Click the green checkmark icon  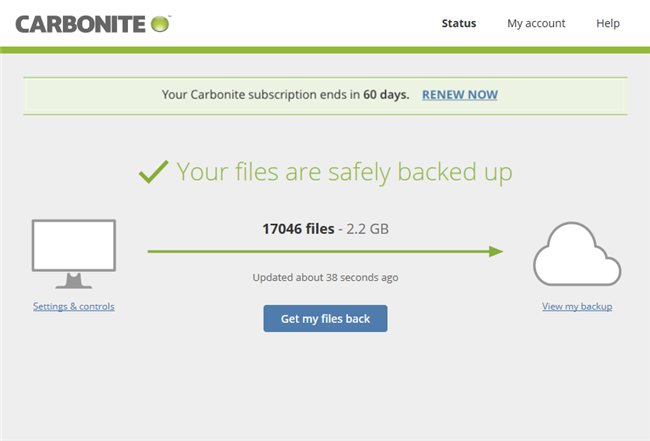(x=153, y=172)
